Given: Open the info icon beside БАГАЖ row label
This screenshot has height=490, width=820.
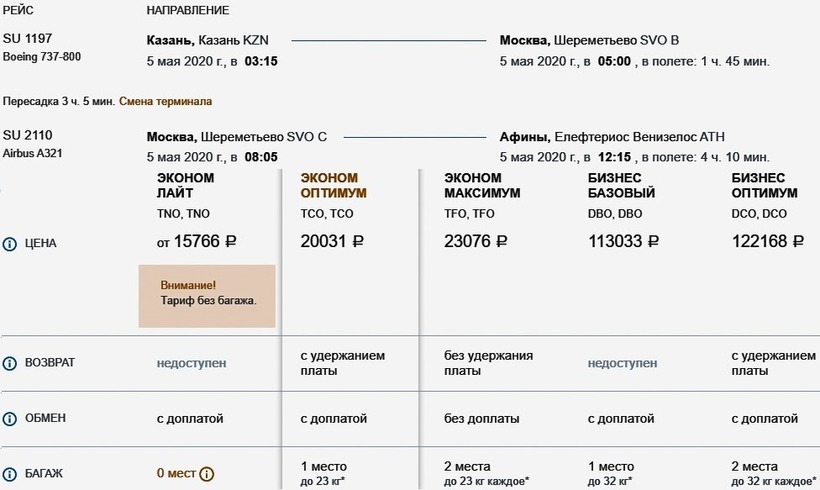Looking at the screenshot, I should (10, 473).
